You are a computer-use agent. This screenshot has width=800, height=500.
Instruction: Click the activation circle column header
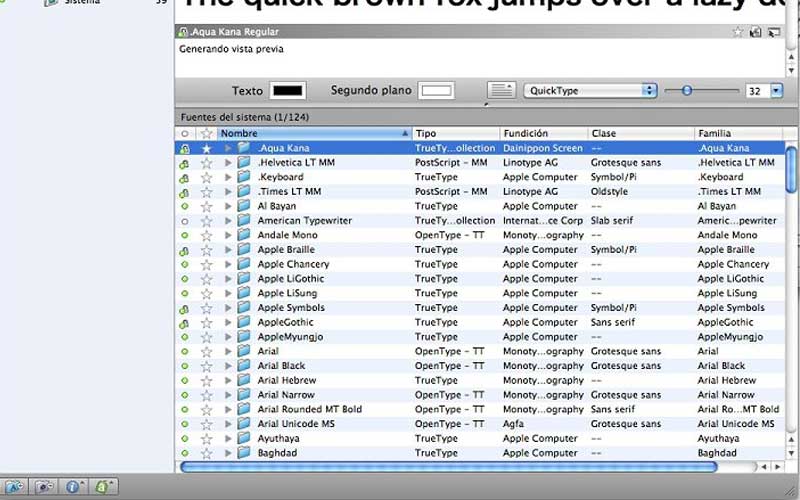184,134
